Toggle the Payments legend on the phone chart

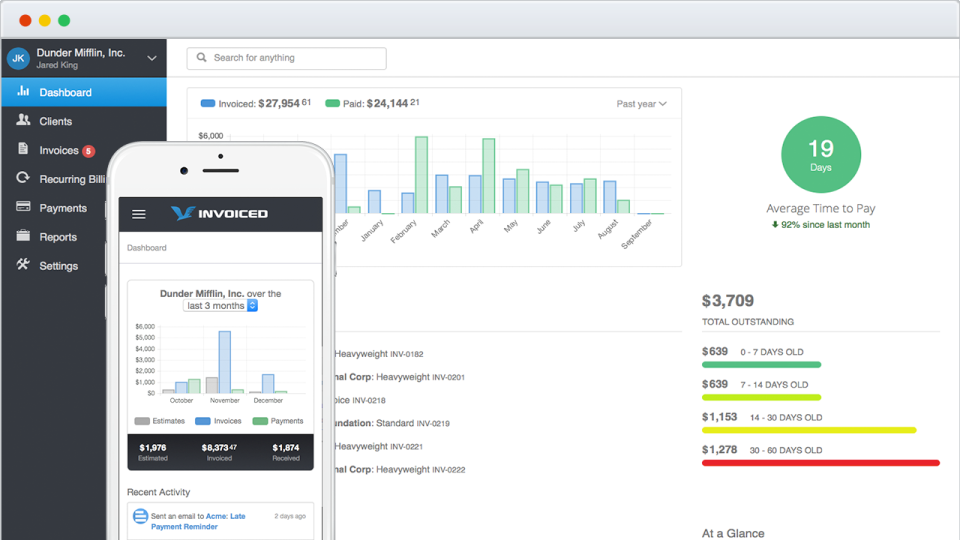click(278, 421)
